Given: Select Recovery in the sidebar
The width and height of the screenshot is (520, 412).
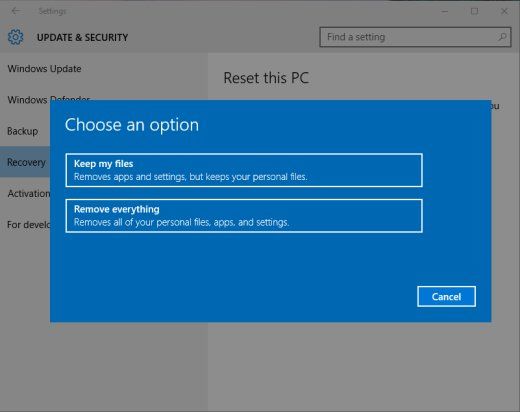Looking at the screenshot, I should click(x=25, y=162).
